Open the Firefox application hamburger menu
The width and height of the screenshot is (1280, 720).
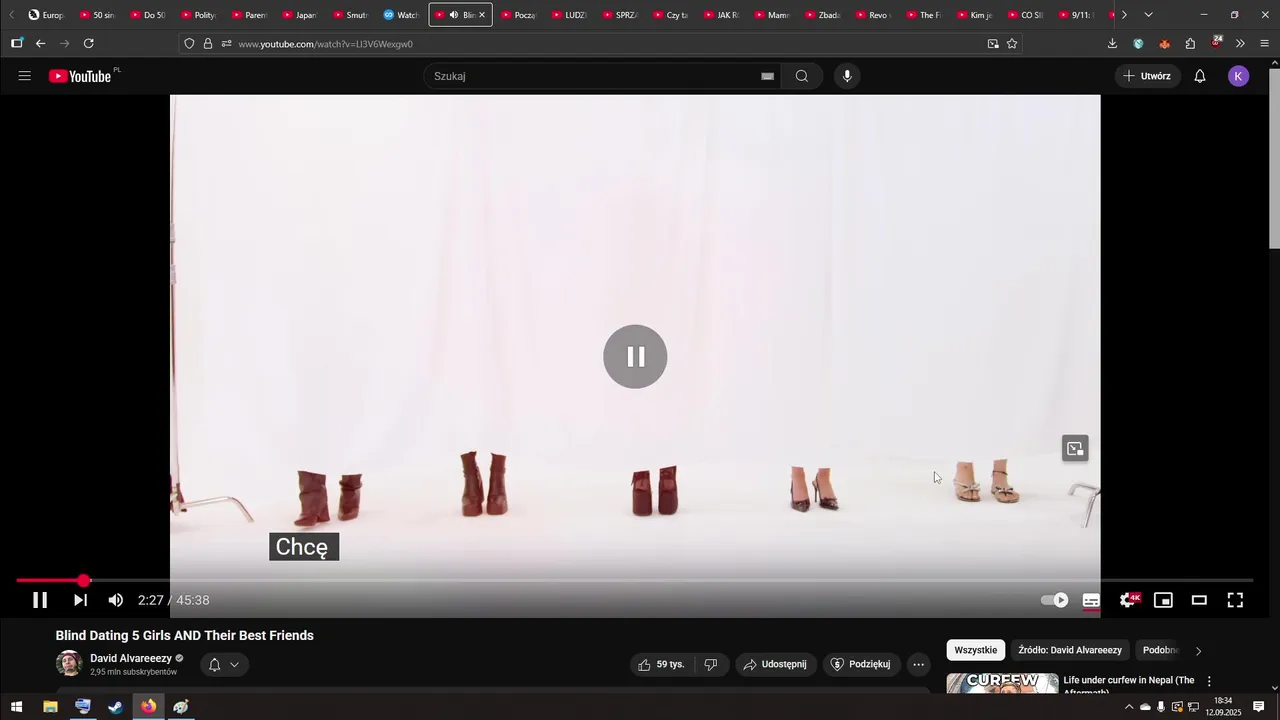pos(1265,44)
